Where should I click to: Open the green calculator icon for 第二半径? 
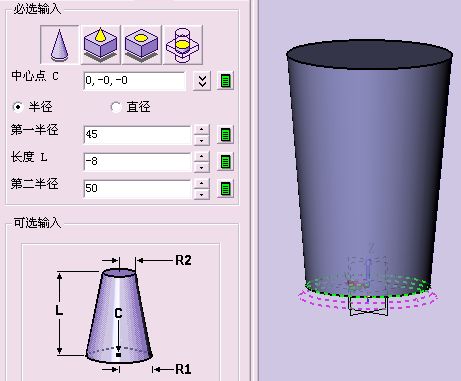[226, 189]
